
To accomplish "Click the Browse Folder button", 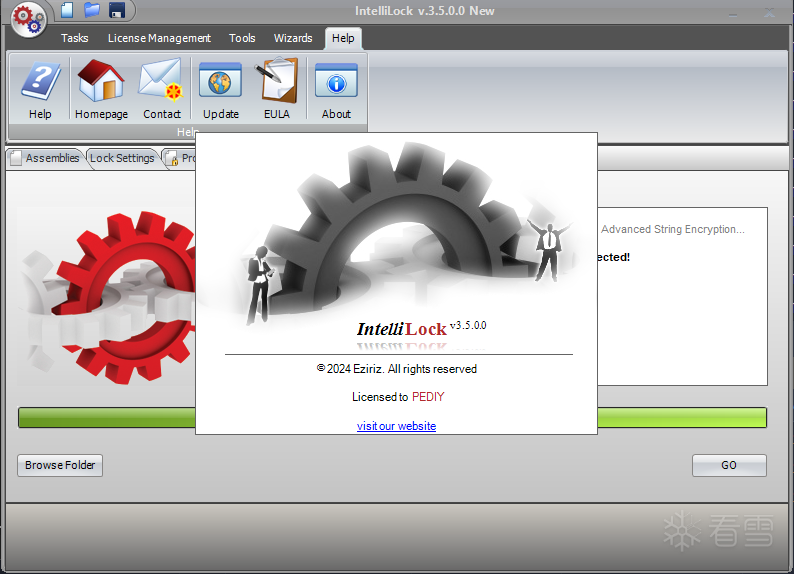I will (x=60, y=465).
